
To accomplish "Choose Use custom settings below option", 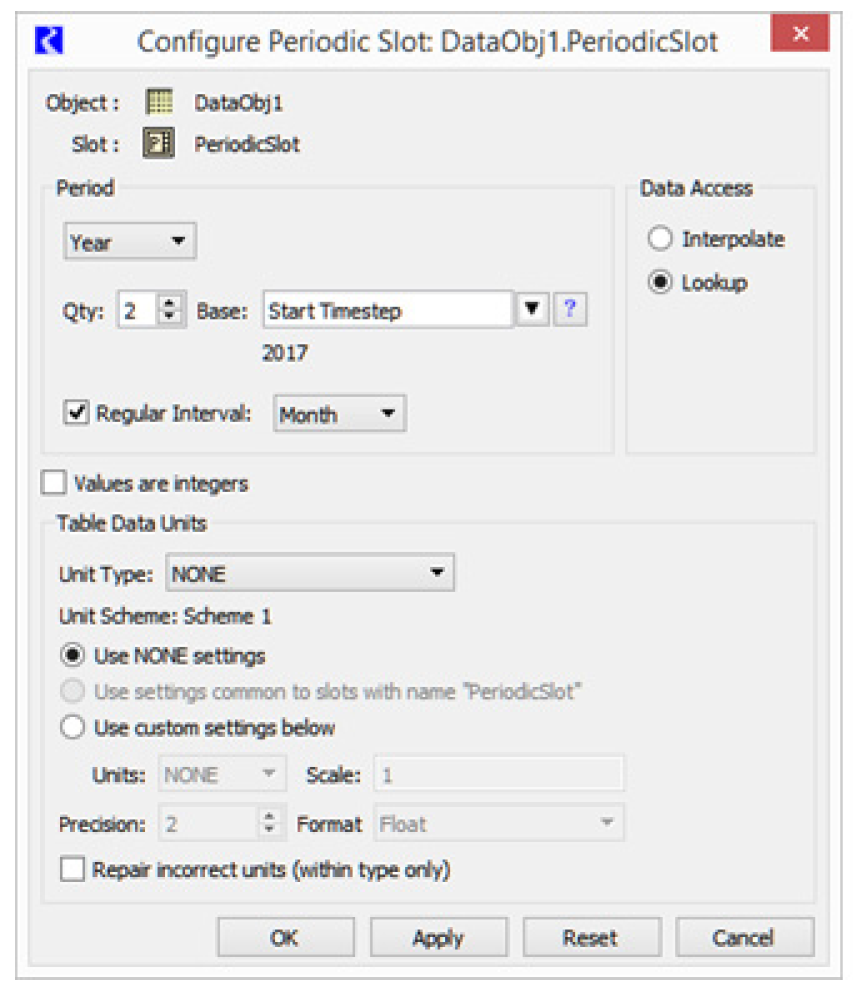I will coord(72,727).
